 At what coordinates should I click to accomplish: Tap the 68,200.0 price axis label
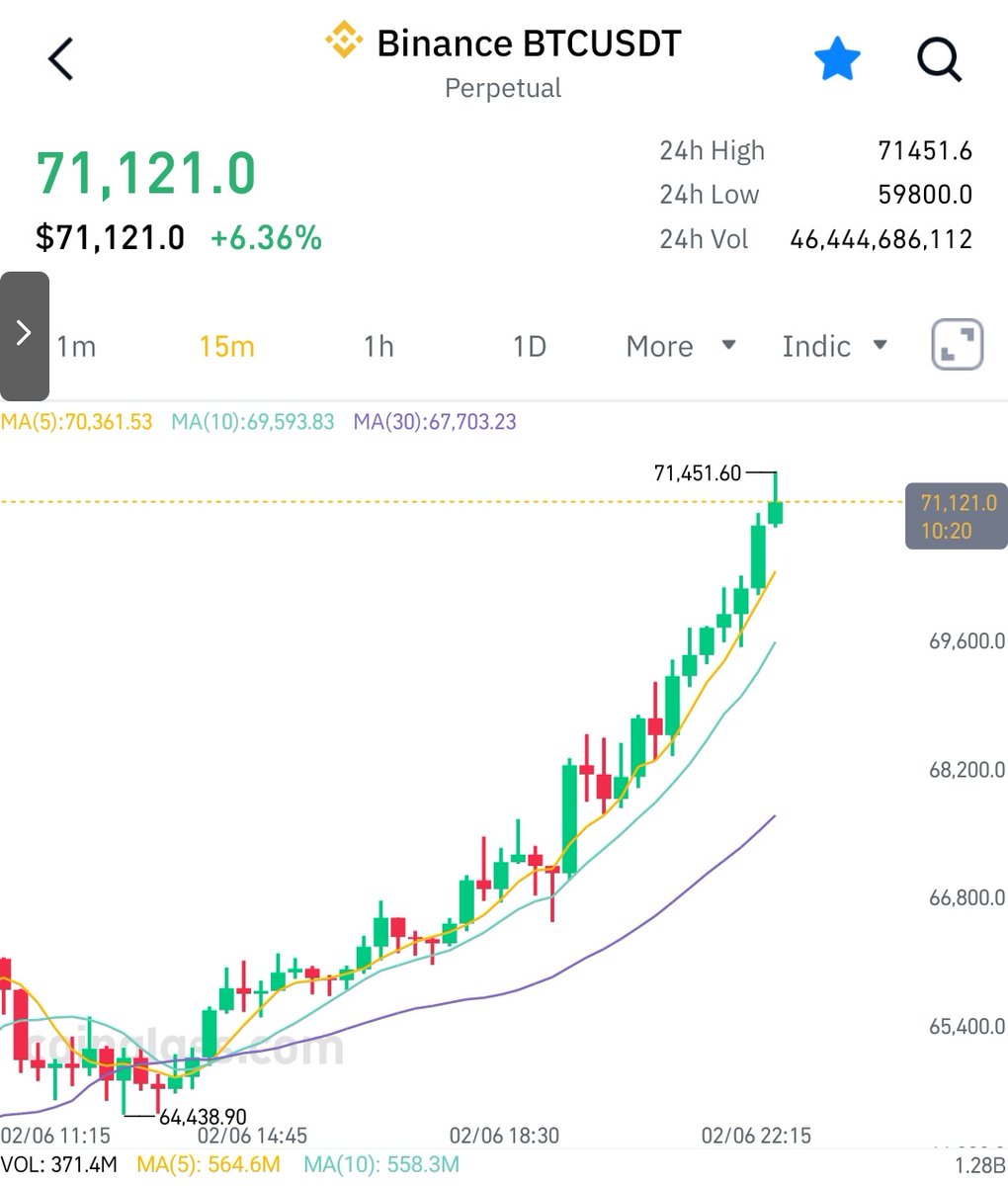pyautogui.click(x=966, y=770)
